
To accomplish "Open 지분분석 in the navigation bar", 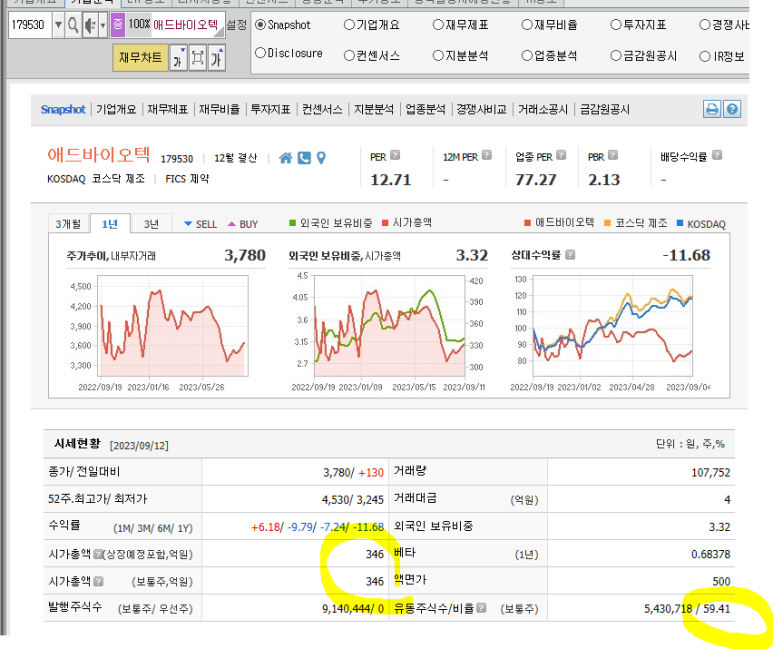I will click(374, 109).
